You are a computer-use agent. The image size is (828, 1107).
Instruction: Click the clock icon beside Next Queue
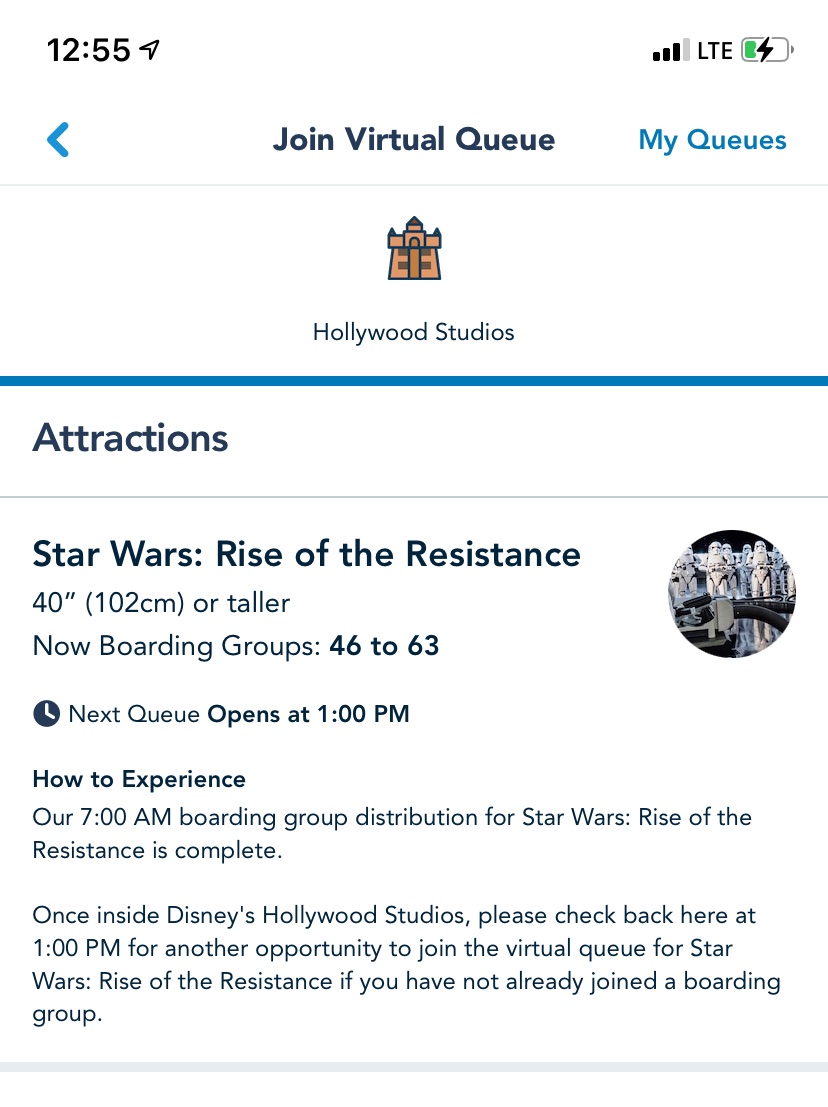[x=46, y=714]
